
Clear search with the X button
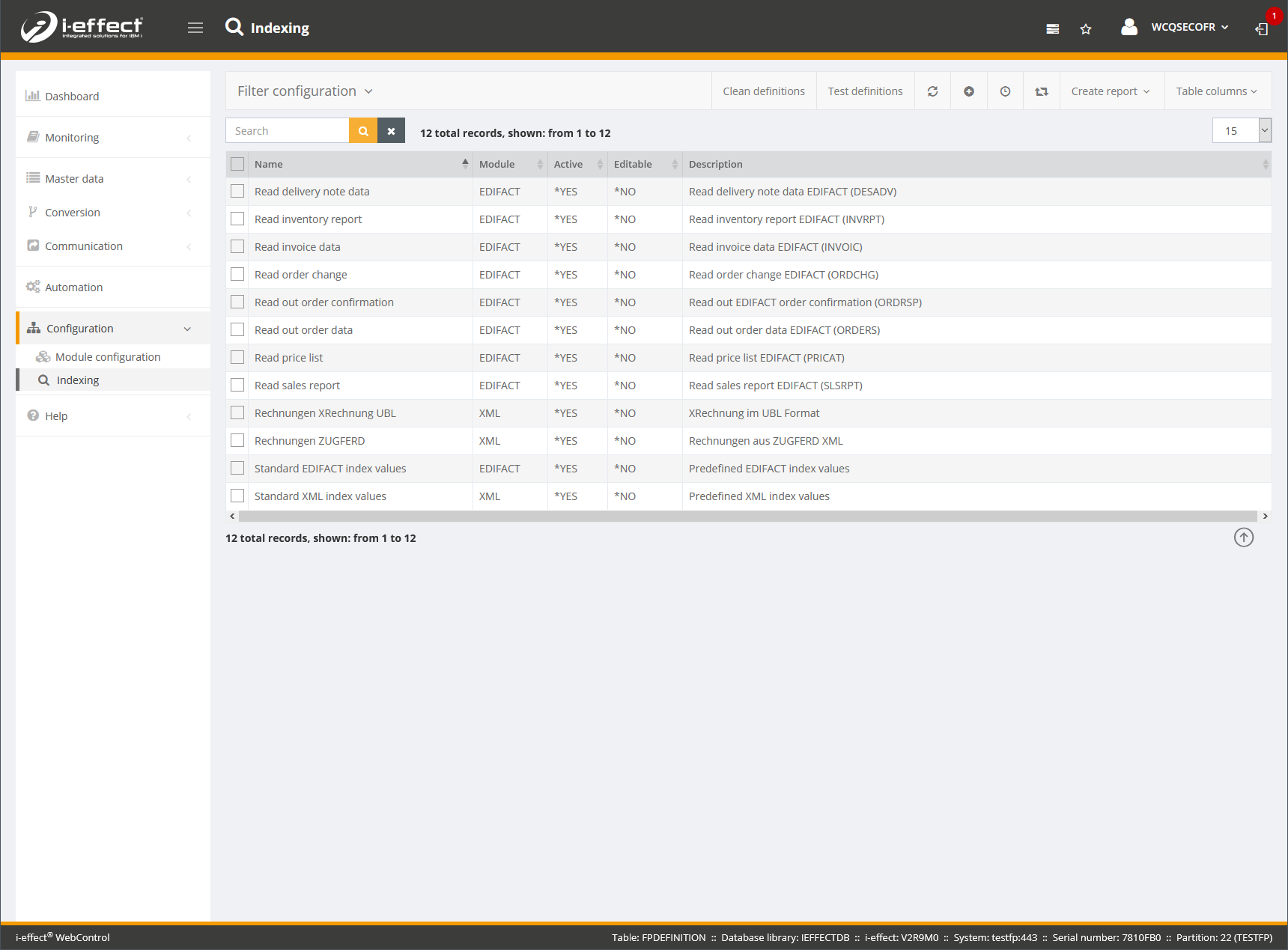pos(391,131)
